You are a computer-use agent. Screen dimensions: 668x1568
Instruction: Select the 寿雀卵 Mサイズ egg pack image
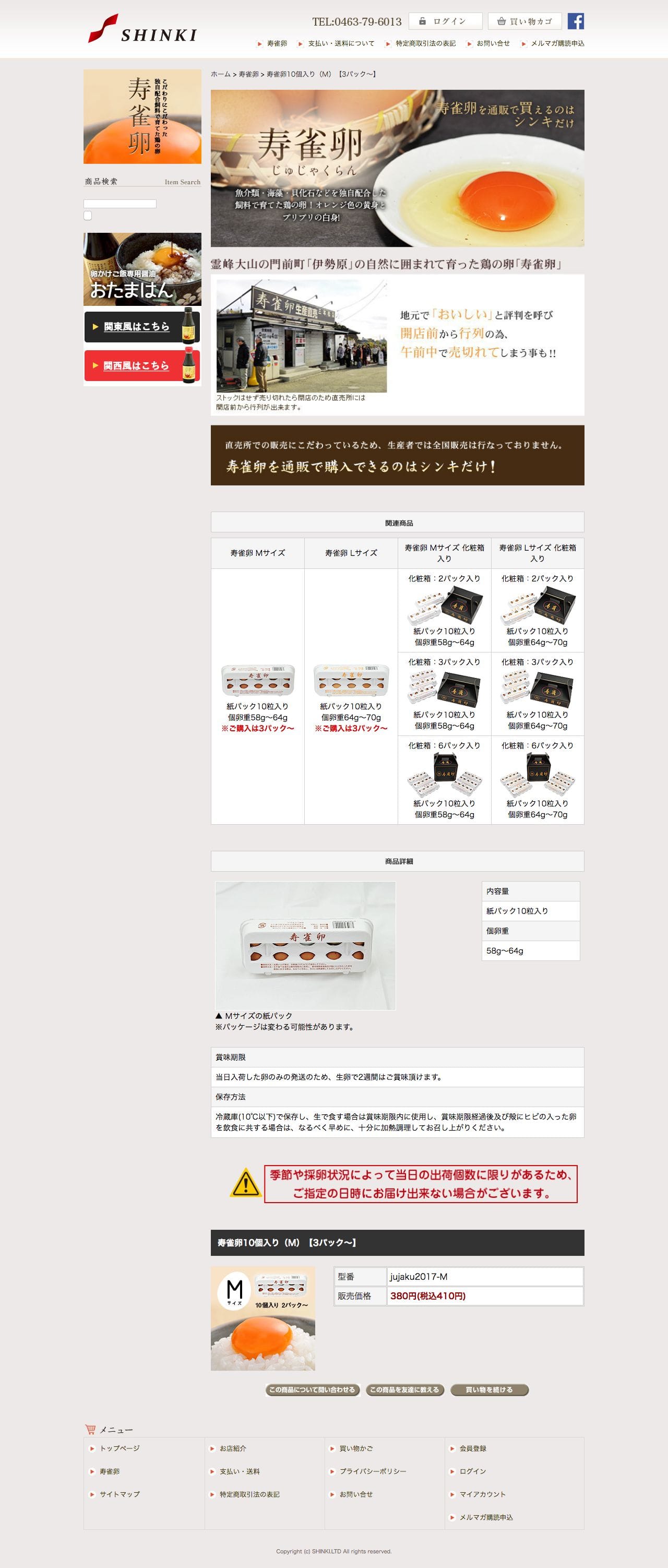pyautogui.click(x=258, y=680)
